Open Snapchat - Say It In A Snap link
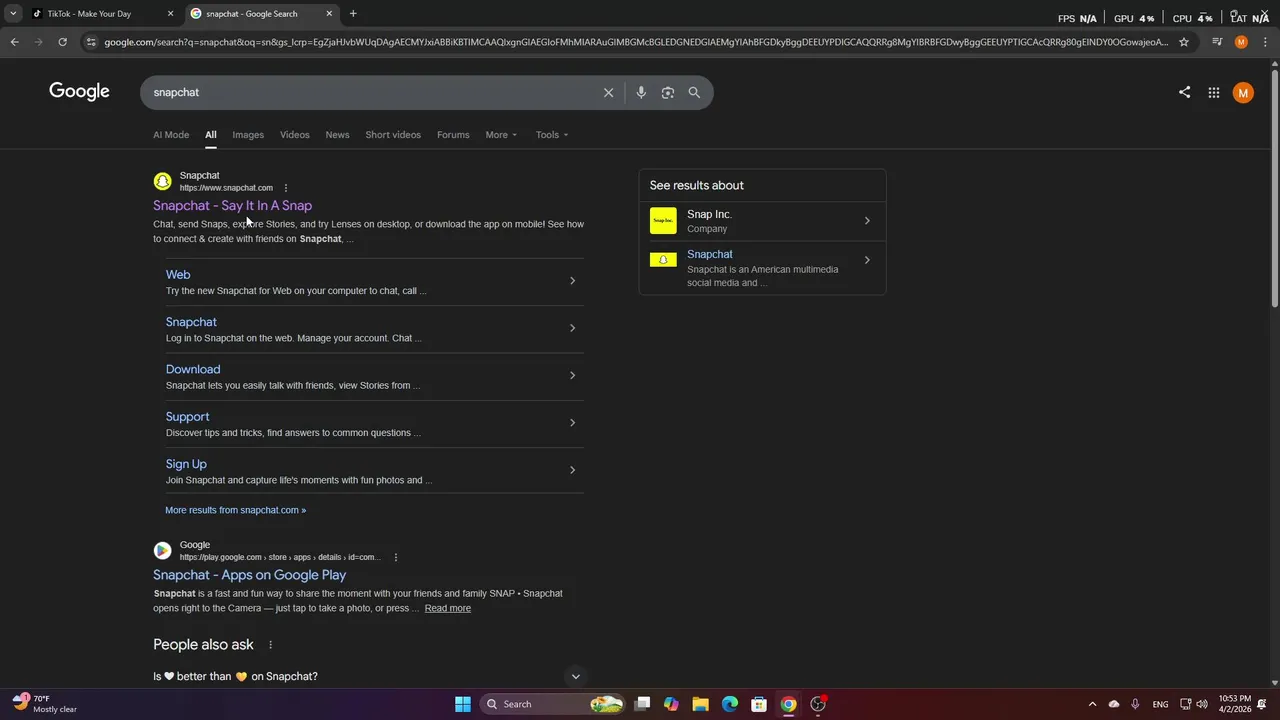 coord(232,206)
